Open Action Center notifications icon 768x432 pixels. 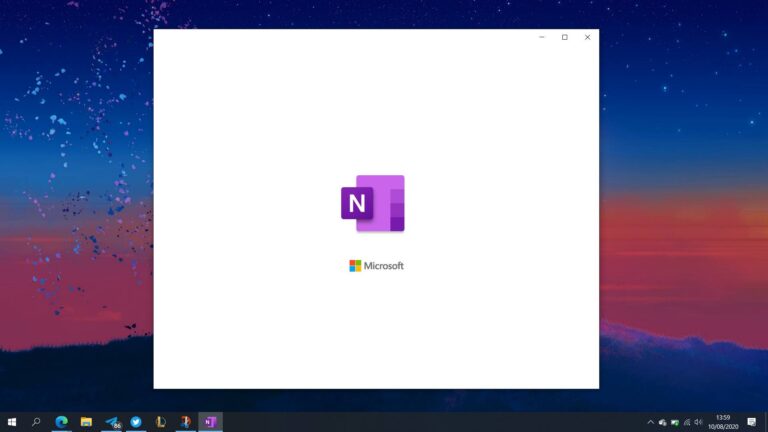point(752,422)
